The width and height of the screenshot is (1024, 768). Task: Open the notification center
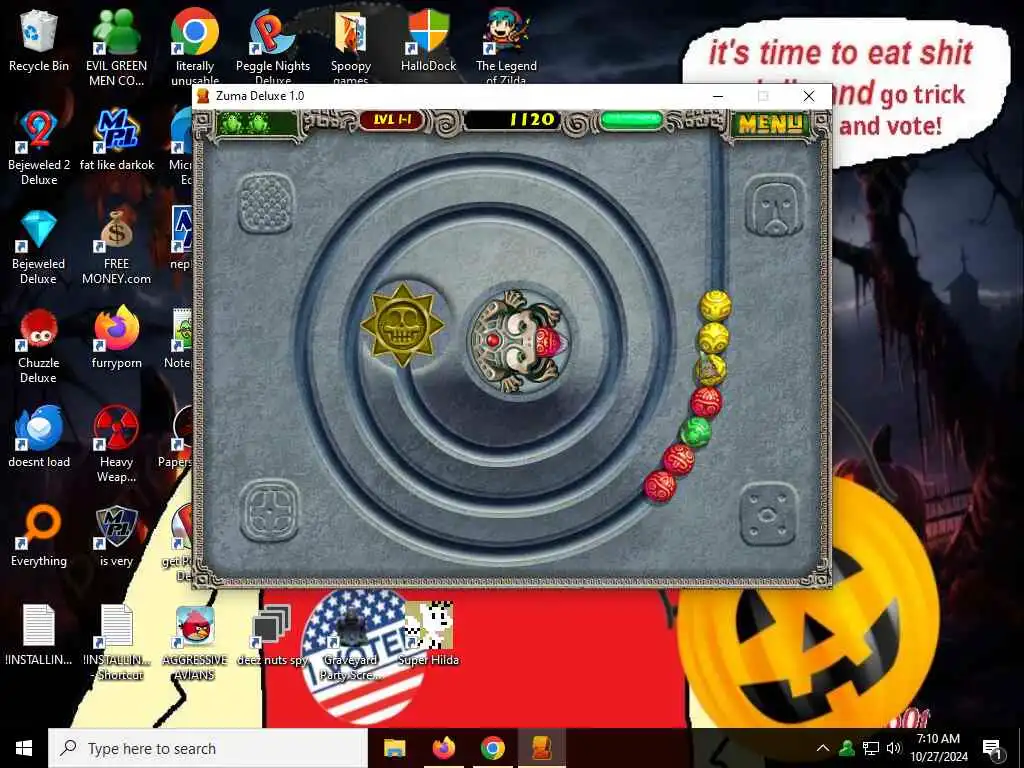[992, 748]
